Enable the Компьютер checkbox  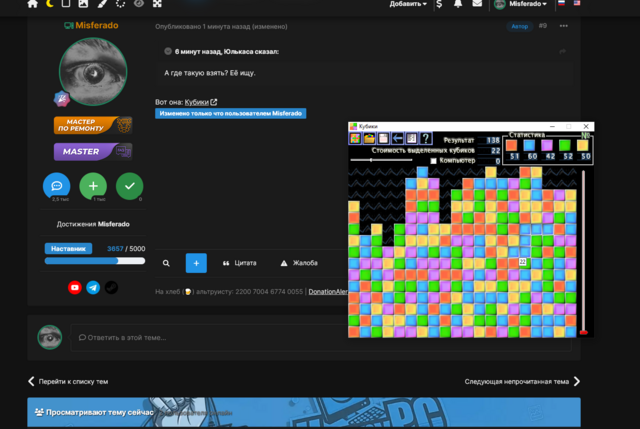433,161
